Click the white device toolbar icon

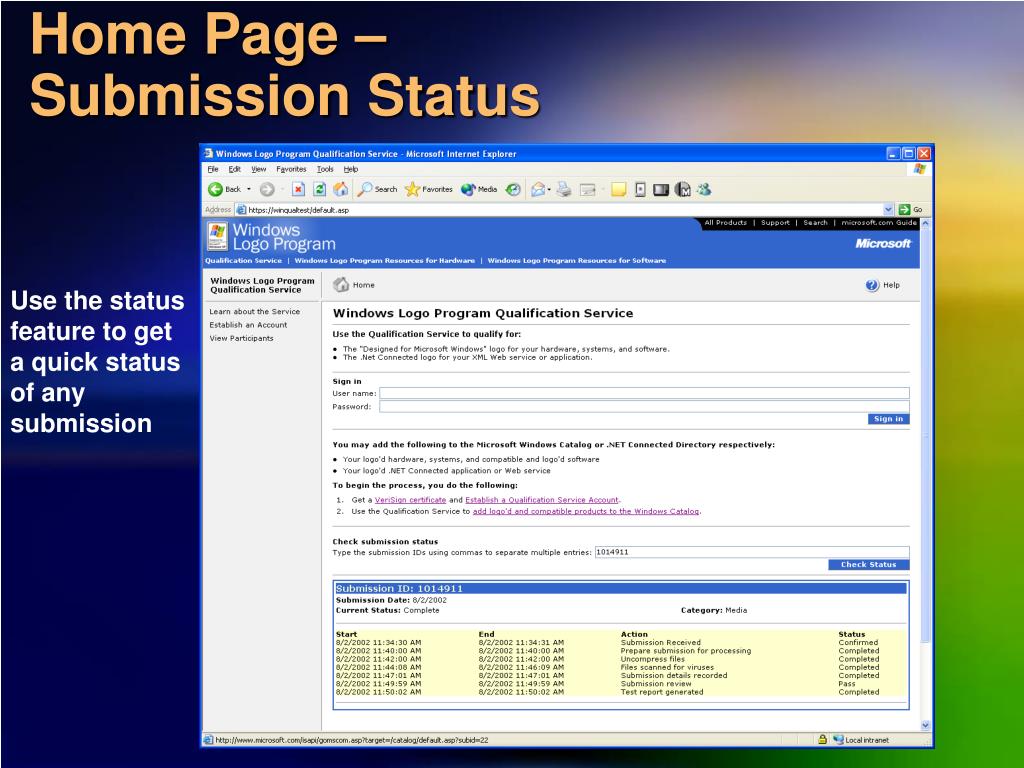click(641, 189)
